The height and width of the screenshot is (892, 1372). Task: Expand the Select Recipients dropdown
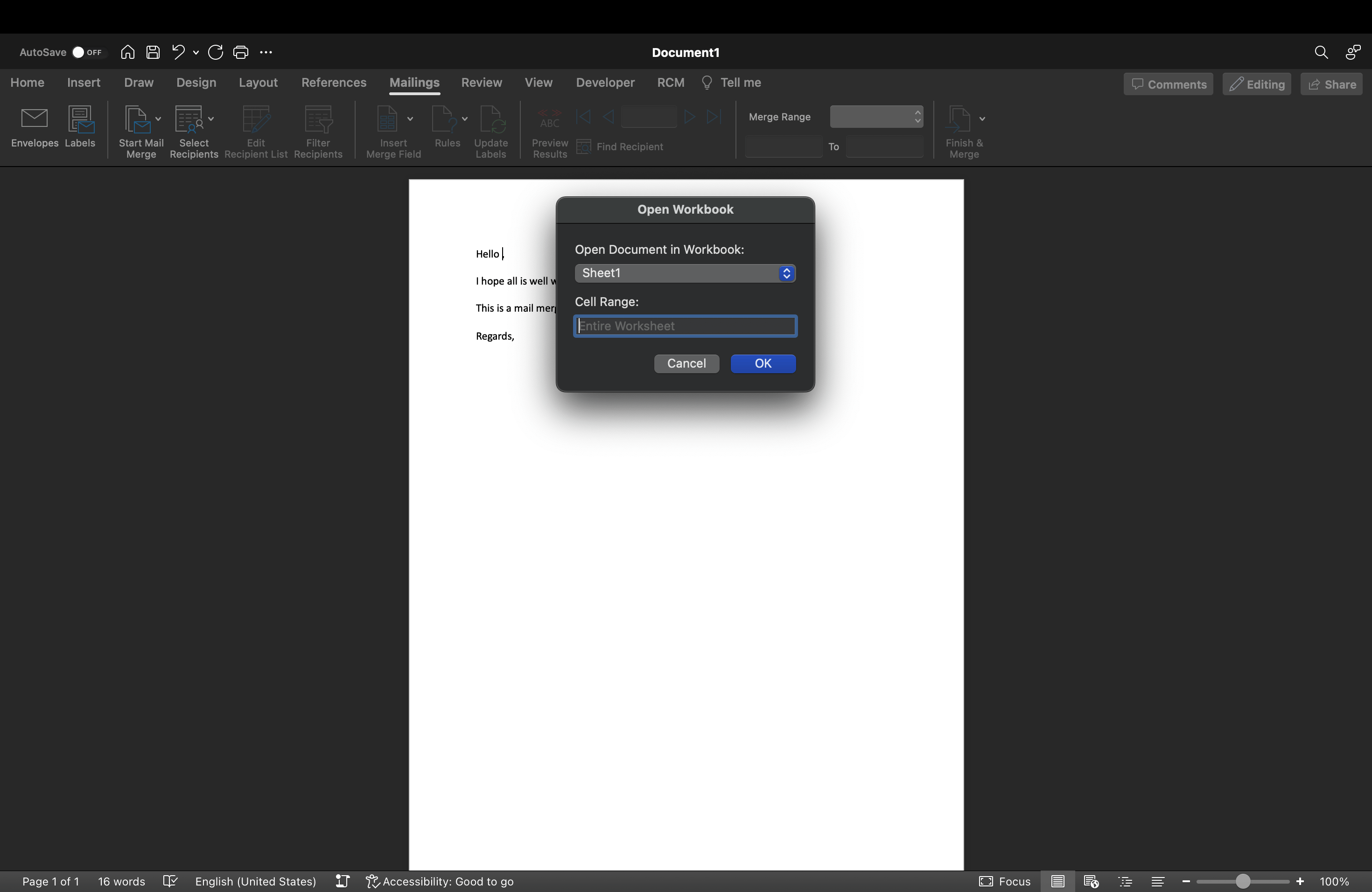[211, 118]
